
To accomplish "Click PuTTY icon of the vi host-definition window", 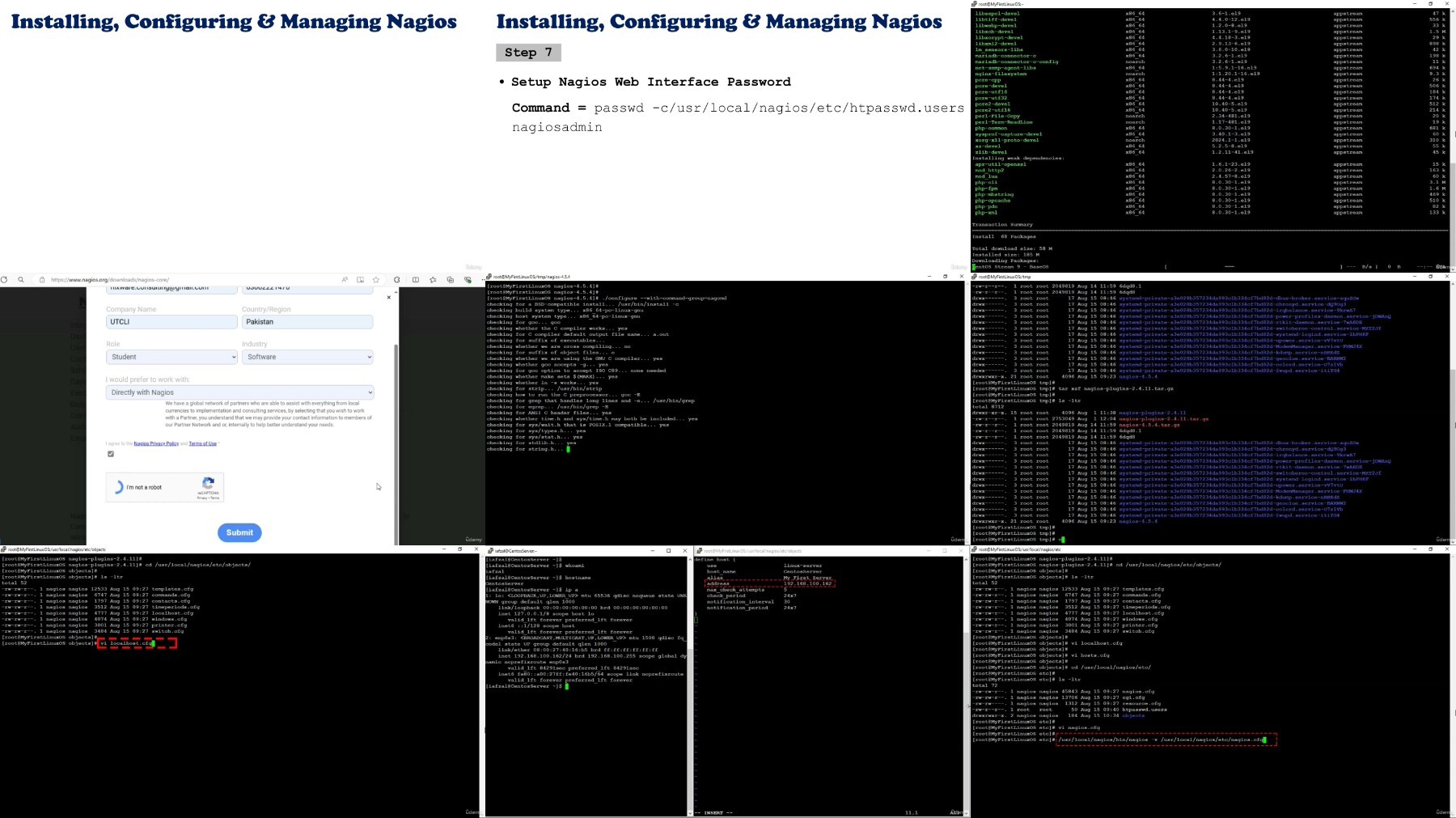I will 700,550.
